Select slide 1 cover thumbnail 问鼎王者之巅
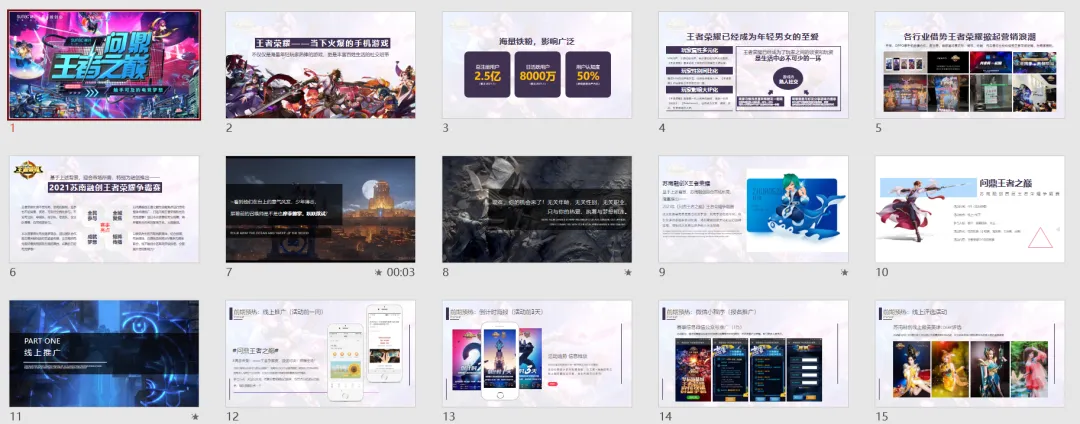The height and width of the screenshot is (424, 1080). (105, 65)
